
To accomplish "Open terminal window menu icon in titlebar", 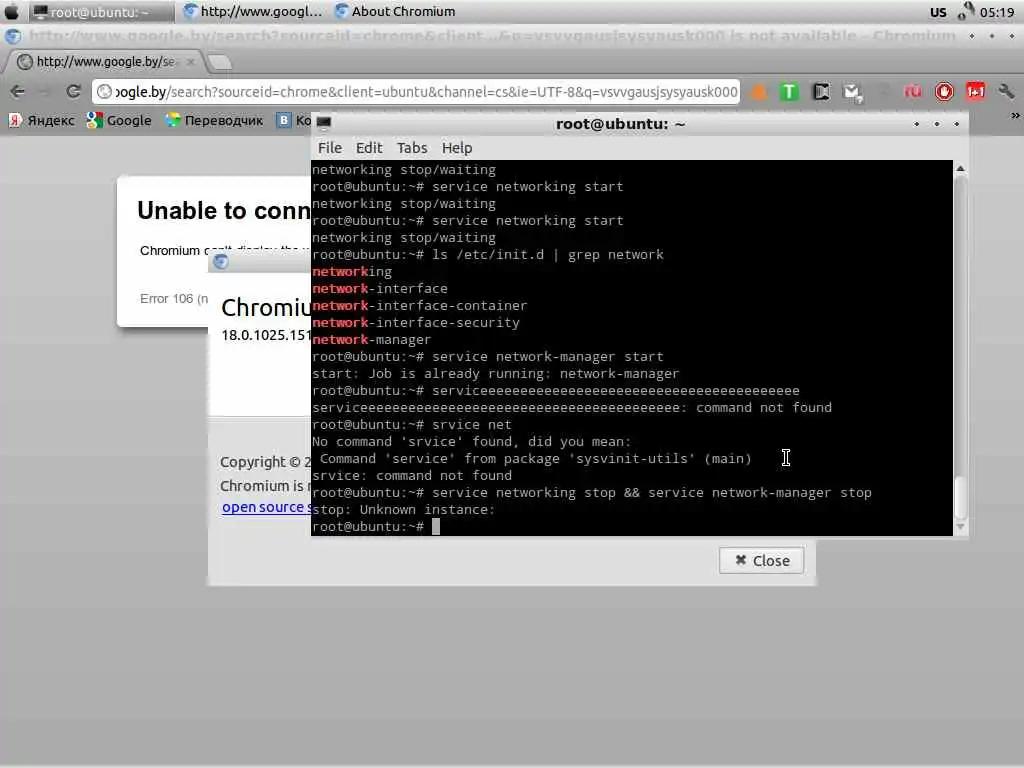I will click(x=323, y=122).
